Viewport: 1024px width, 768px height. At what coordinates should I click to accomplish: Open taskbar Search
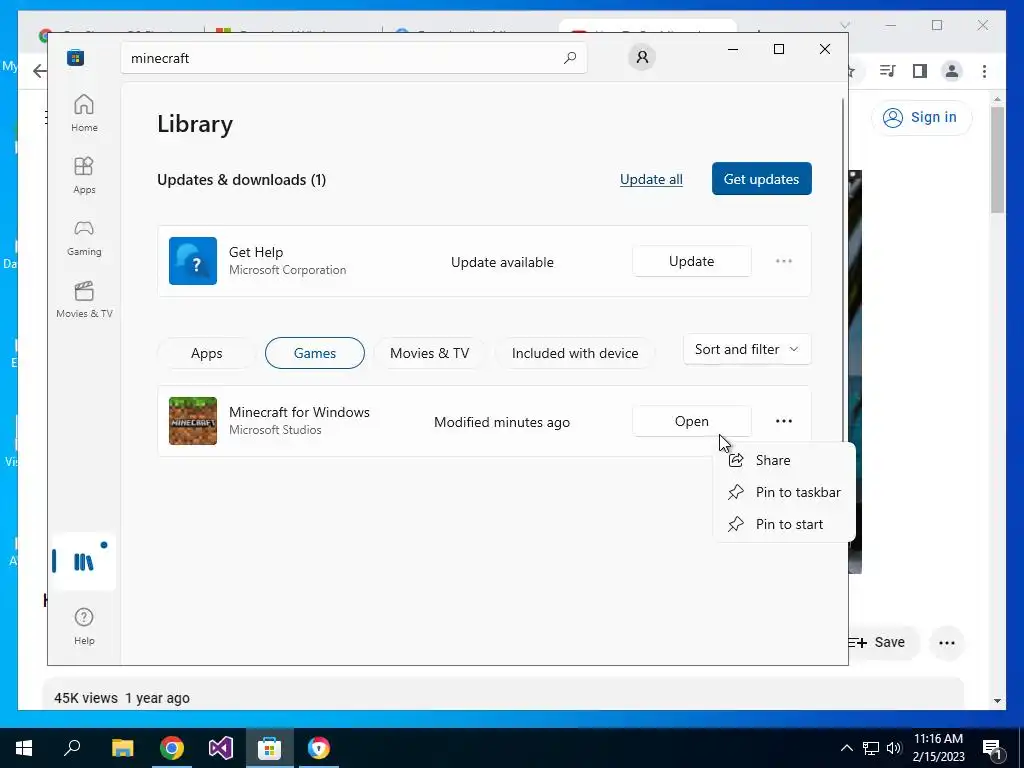(72, 748)
